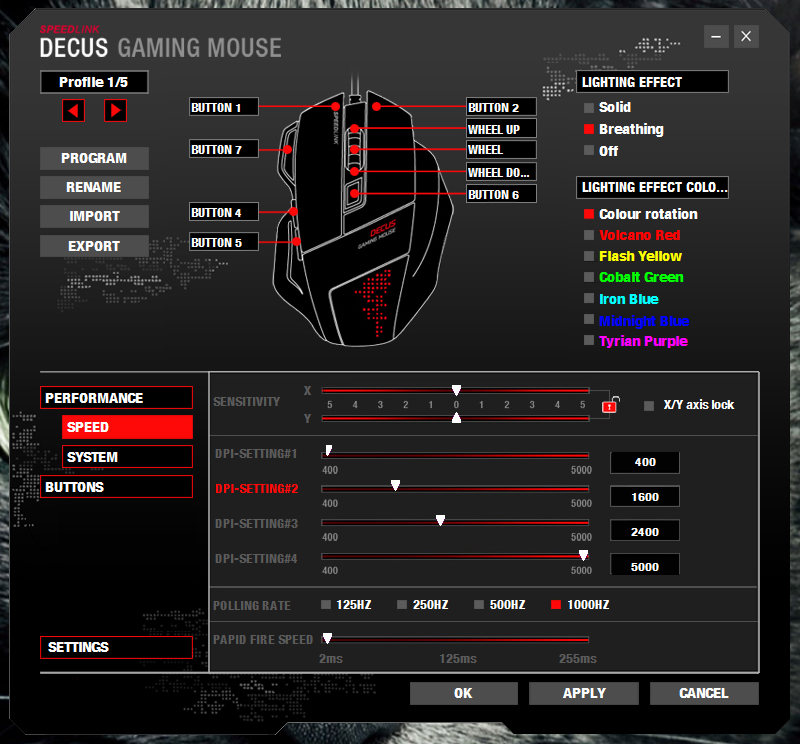Confirm with the OK button

[464, 693]
